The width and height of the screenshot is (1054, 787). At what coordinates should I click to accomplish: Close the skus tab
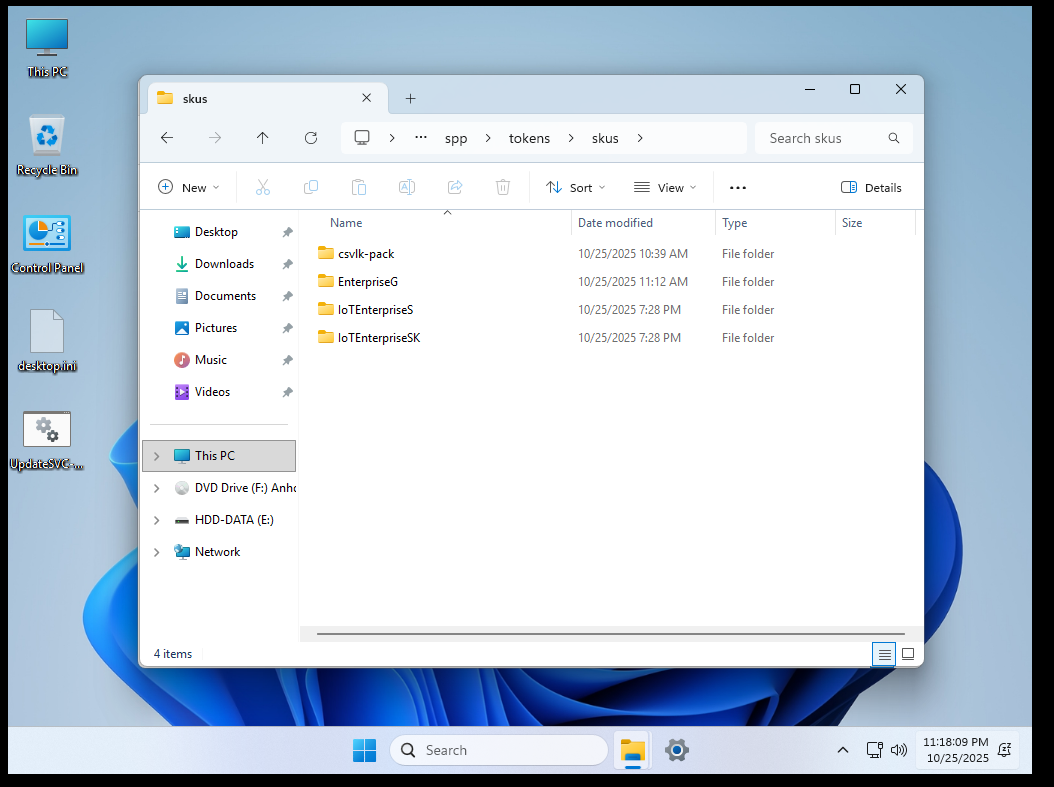pyautogui.click(x=366, y=98)
